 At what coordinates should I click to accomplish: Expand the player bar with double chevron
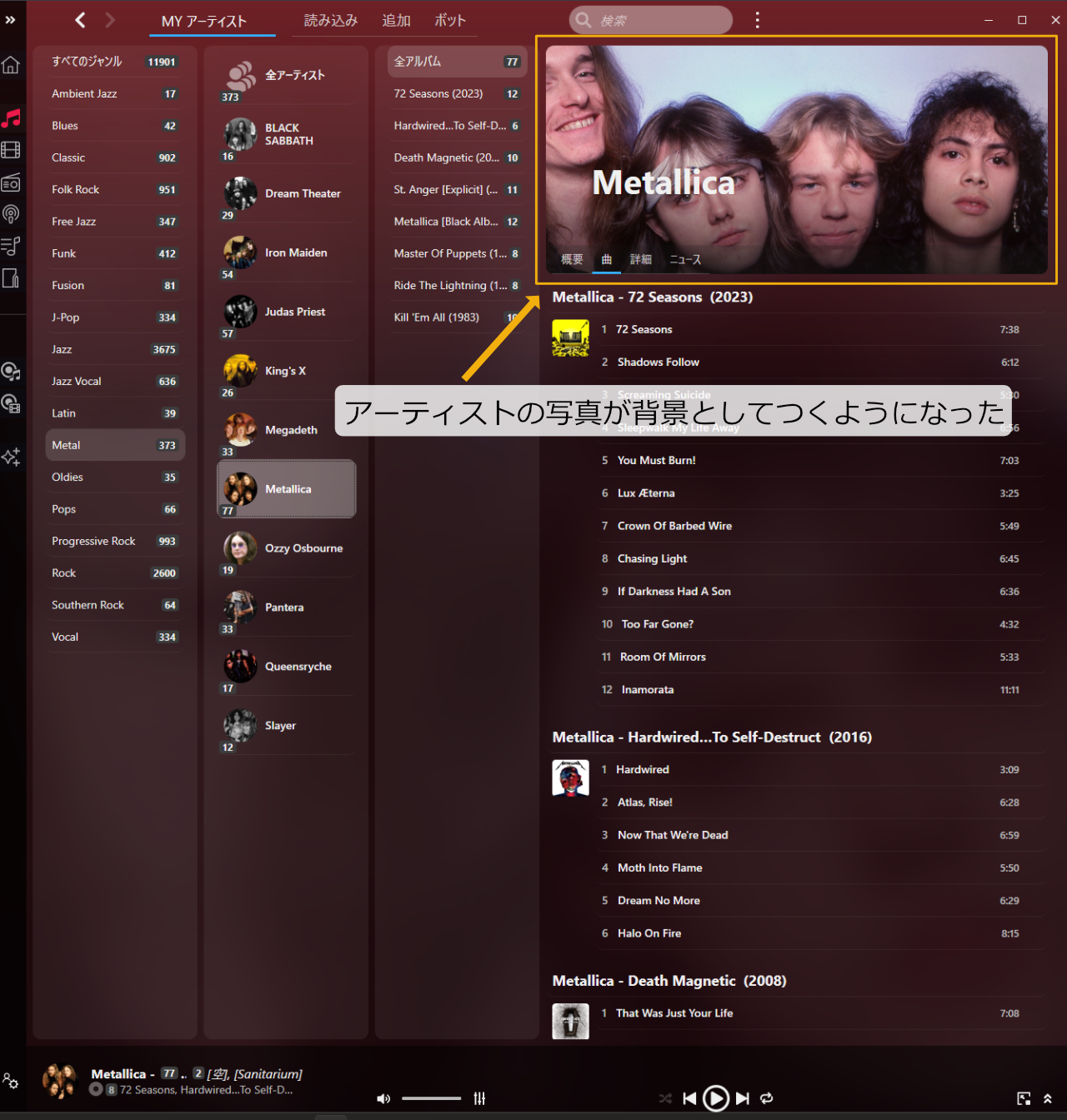[x=1047, y=1098]
